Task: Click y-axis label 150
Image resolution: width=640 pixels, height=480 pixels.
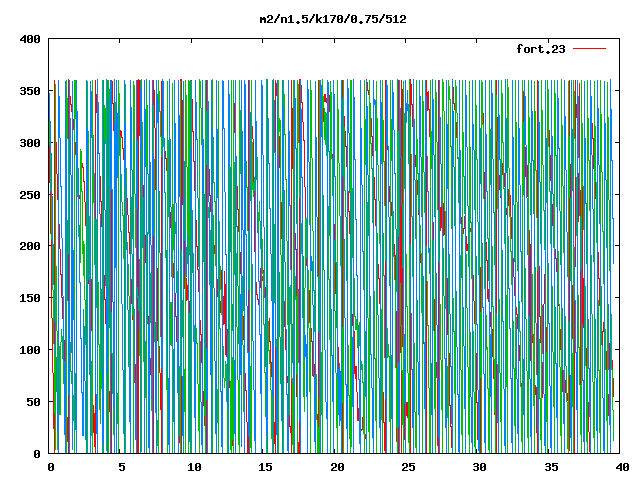Action: (x=30, y=298)
